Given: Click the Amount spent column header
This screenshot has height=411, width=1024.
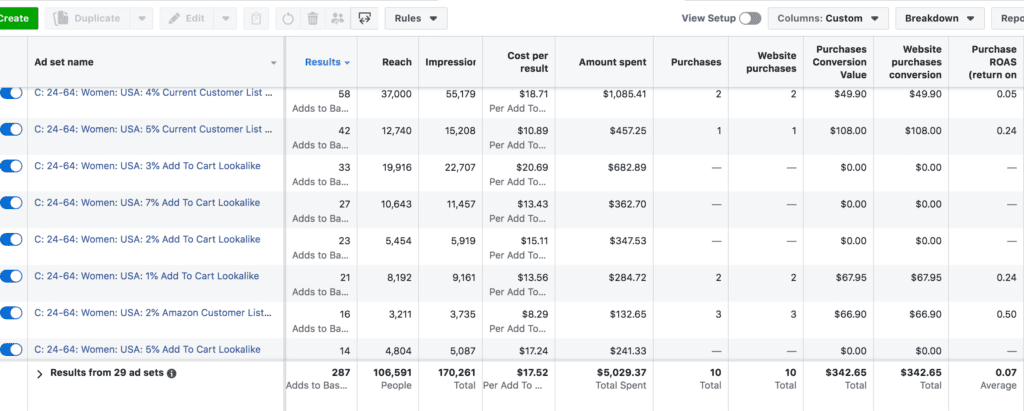Looking at the screenshot, I should click(x=613, y=62).
